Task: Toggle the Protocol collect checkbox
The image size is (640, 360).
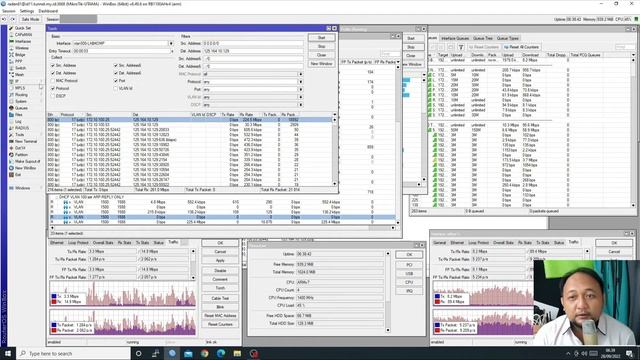Action: tap(53, 88)
